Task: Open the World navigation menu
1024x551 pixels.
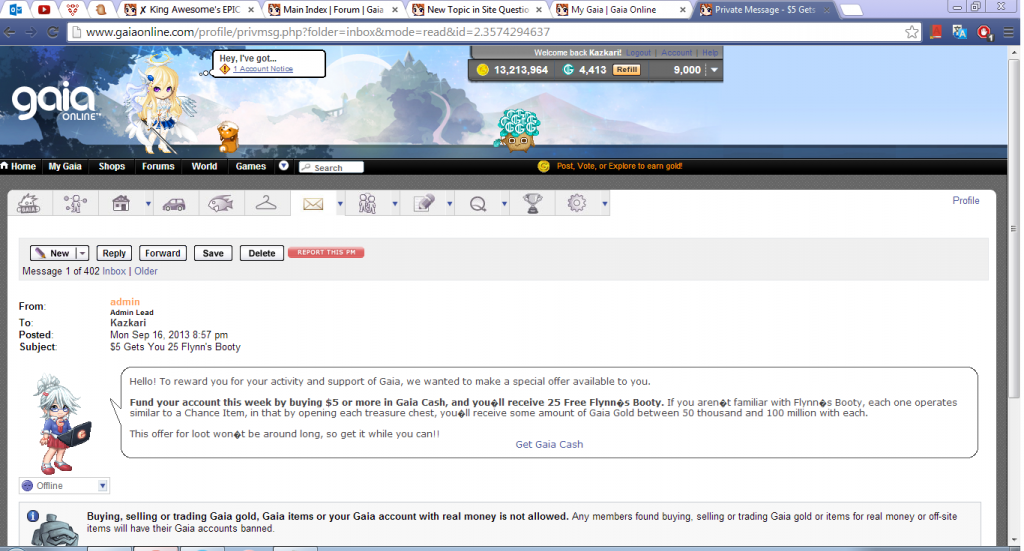Action: [204, 166]
